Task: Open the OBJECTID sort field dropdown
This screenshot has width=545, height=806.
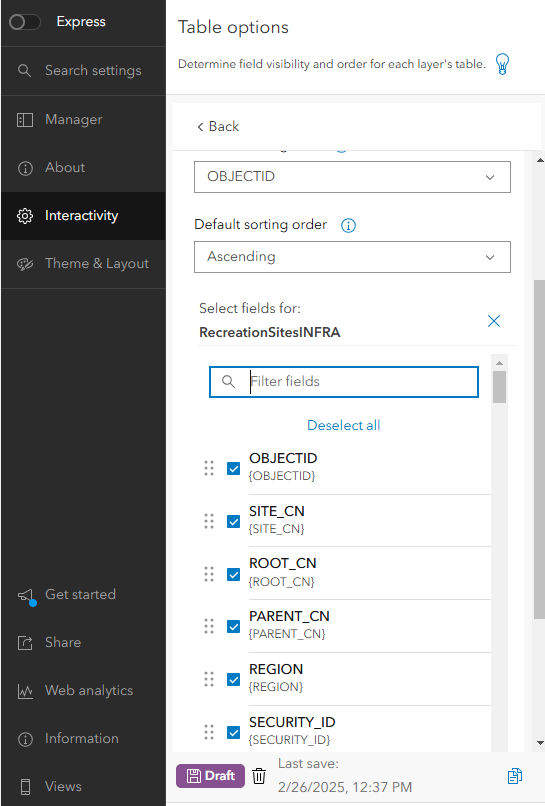Action: point(352,177)
